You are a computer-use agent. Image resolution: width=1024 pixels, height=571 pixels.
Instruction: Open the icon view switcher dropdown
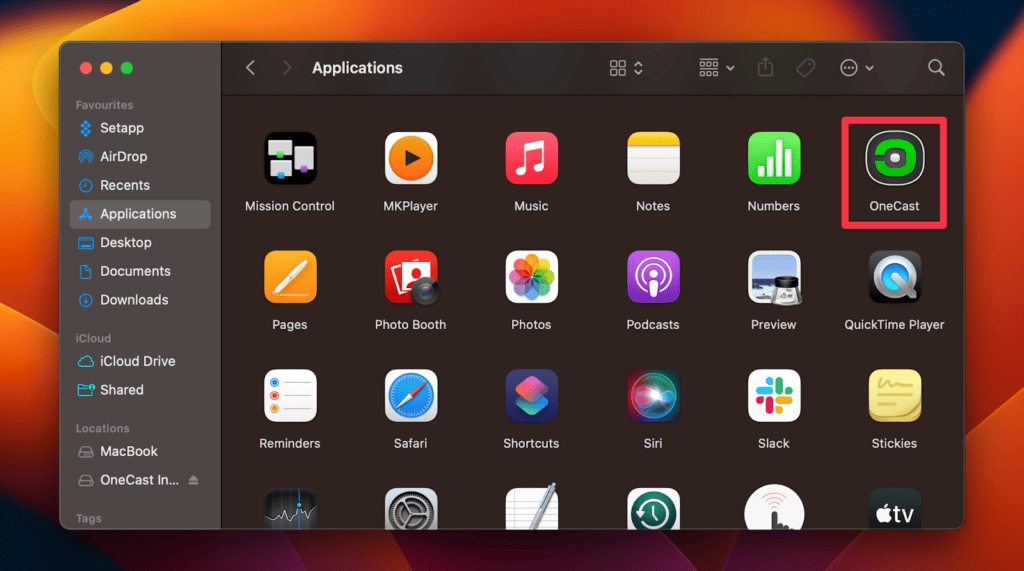pyautogui.click(x=626, y=68)
